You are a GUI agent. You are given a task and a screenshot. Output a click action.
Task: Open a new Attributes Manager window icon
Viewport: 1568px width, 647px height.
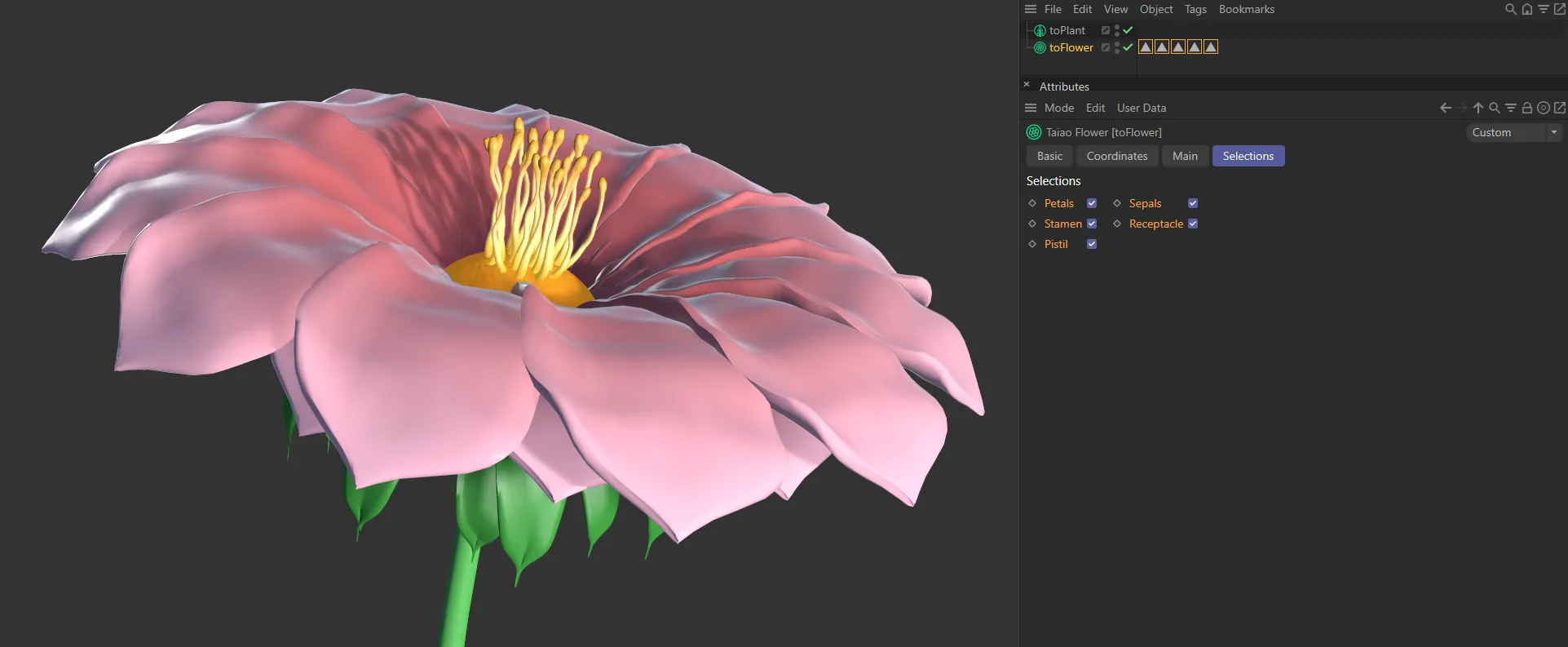pyautogui.click(x=1560, y=108)
